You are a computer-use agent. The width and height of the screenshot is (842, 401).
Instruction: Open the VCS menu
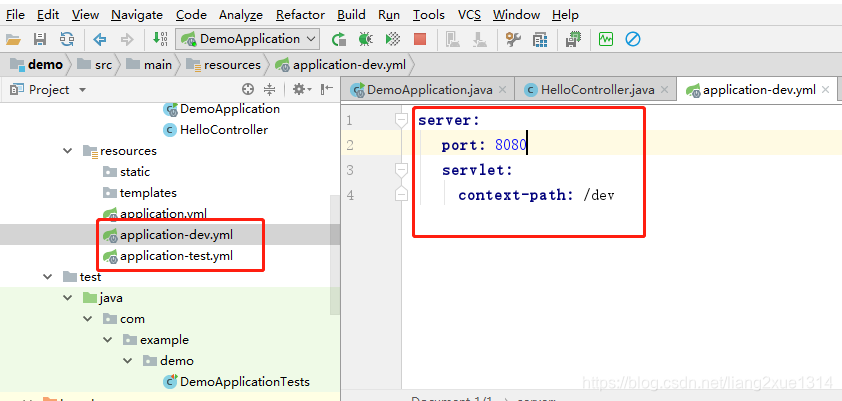[x=469, y=15]
